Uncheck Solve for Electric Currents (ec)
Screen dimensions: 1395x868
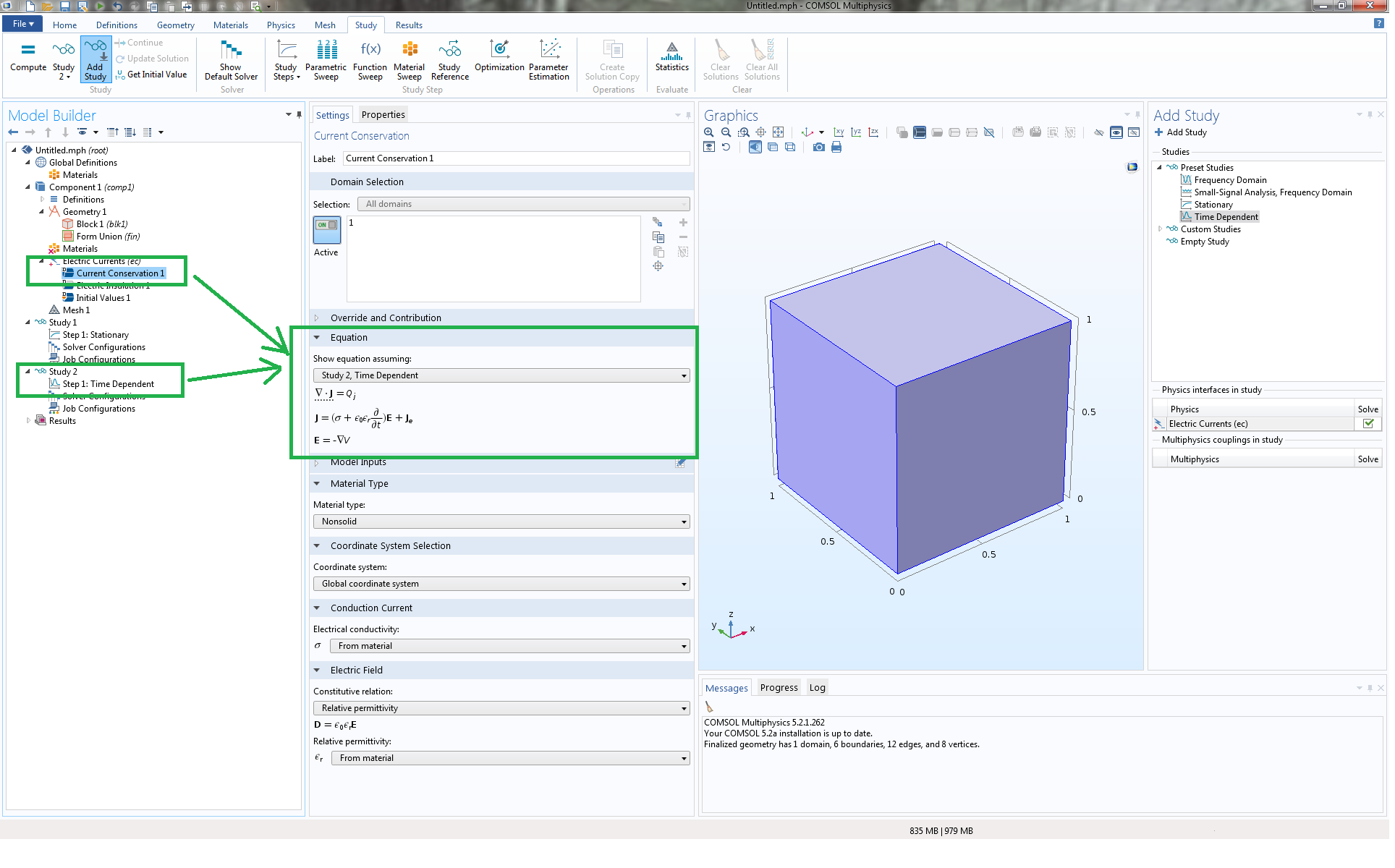tap(1368, 425)
